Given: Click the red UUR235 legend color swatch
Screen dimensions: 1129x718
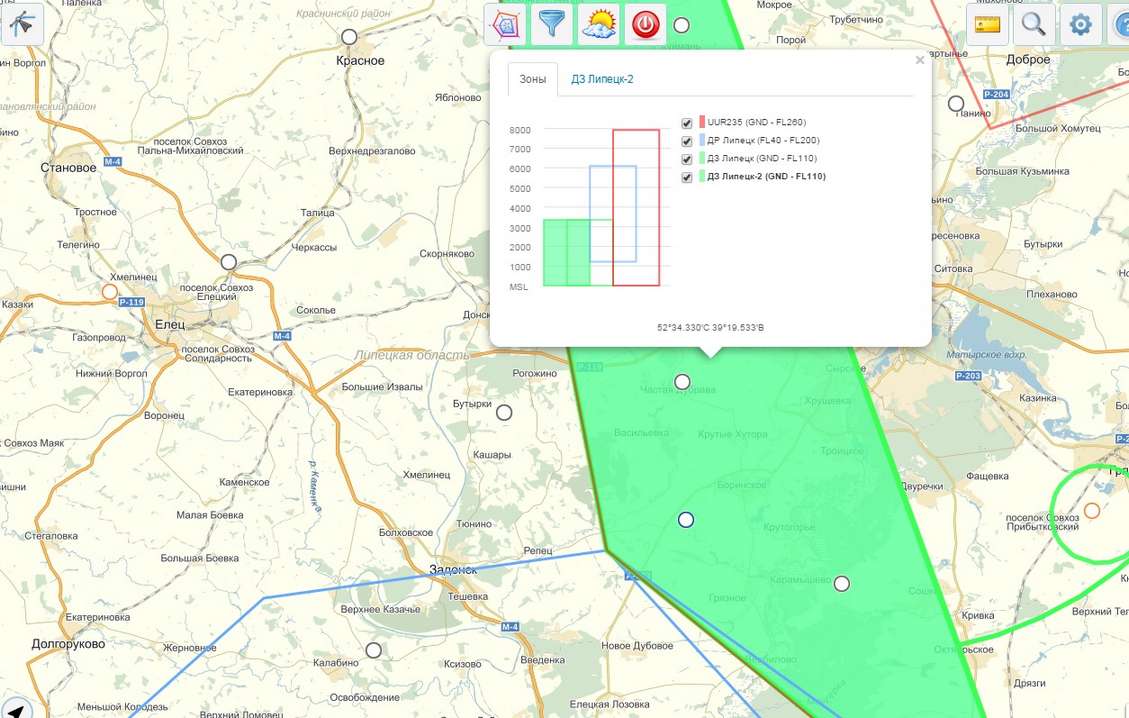Looking at the screenshot, I should click(702, 123).
